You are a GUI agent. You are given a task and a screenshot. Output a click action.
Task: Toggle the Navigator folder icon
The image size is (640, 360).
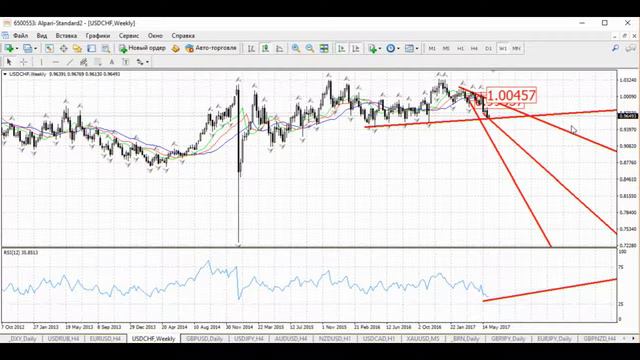(x=77, y=49)
